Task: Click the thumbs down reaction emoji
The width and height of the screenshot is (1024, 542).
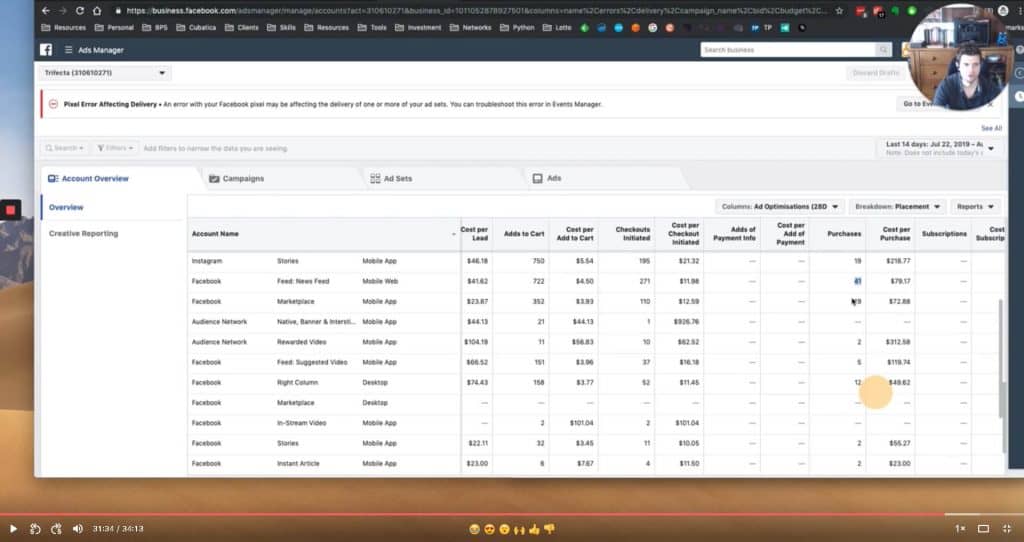Action: pos(548,528)
